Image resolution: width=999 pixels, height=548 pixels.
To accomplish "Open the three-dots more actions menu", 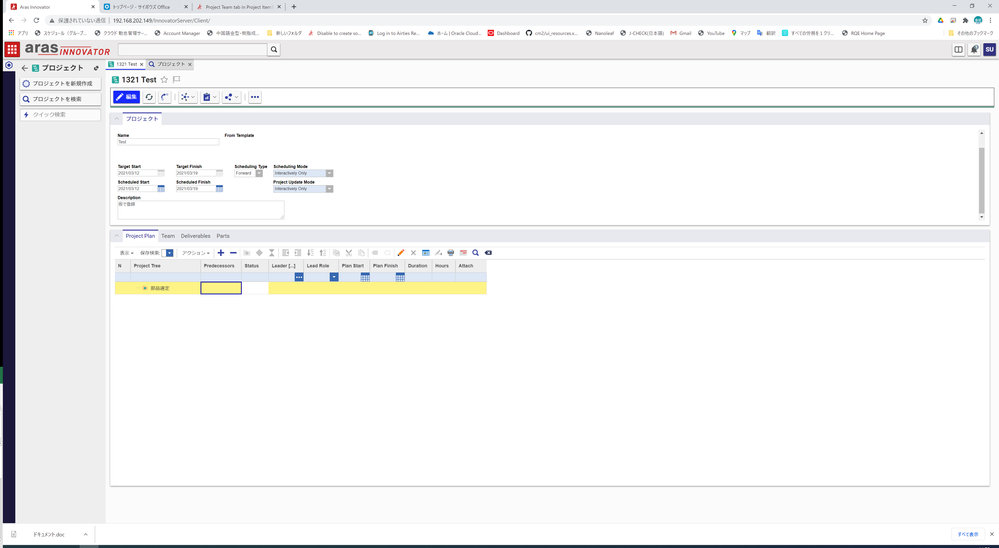I will (255, 97).
